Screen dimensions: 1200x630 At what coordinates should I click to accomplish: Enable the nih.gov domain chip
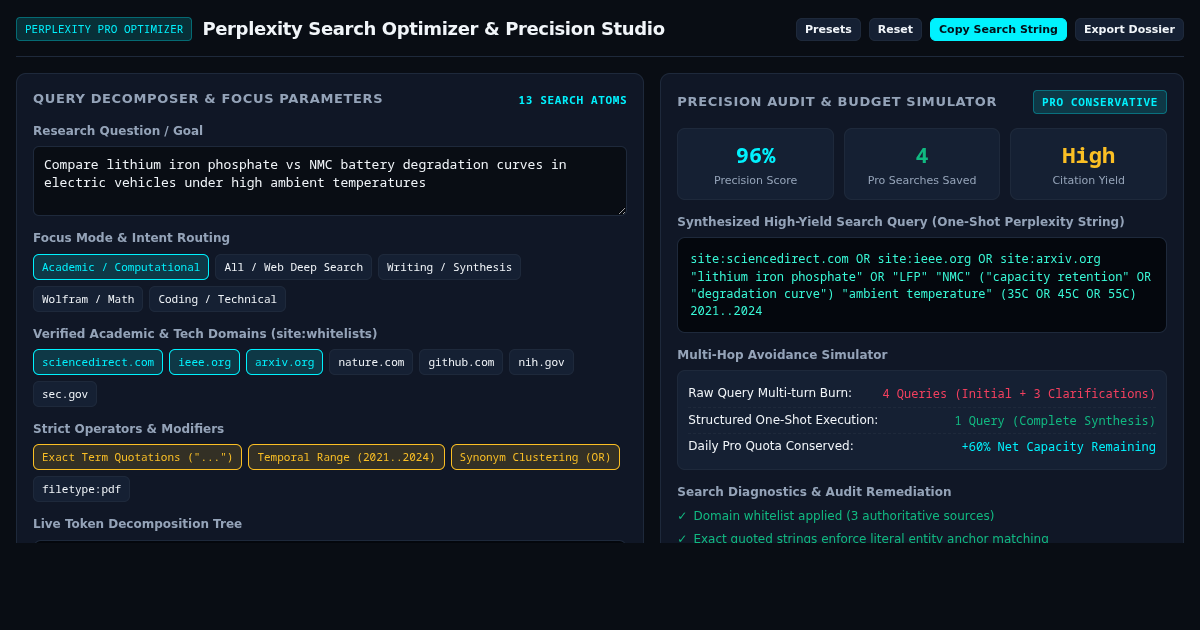tap(541, 362)
